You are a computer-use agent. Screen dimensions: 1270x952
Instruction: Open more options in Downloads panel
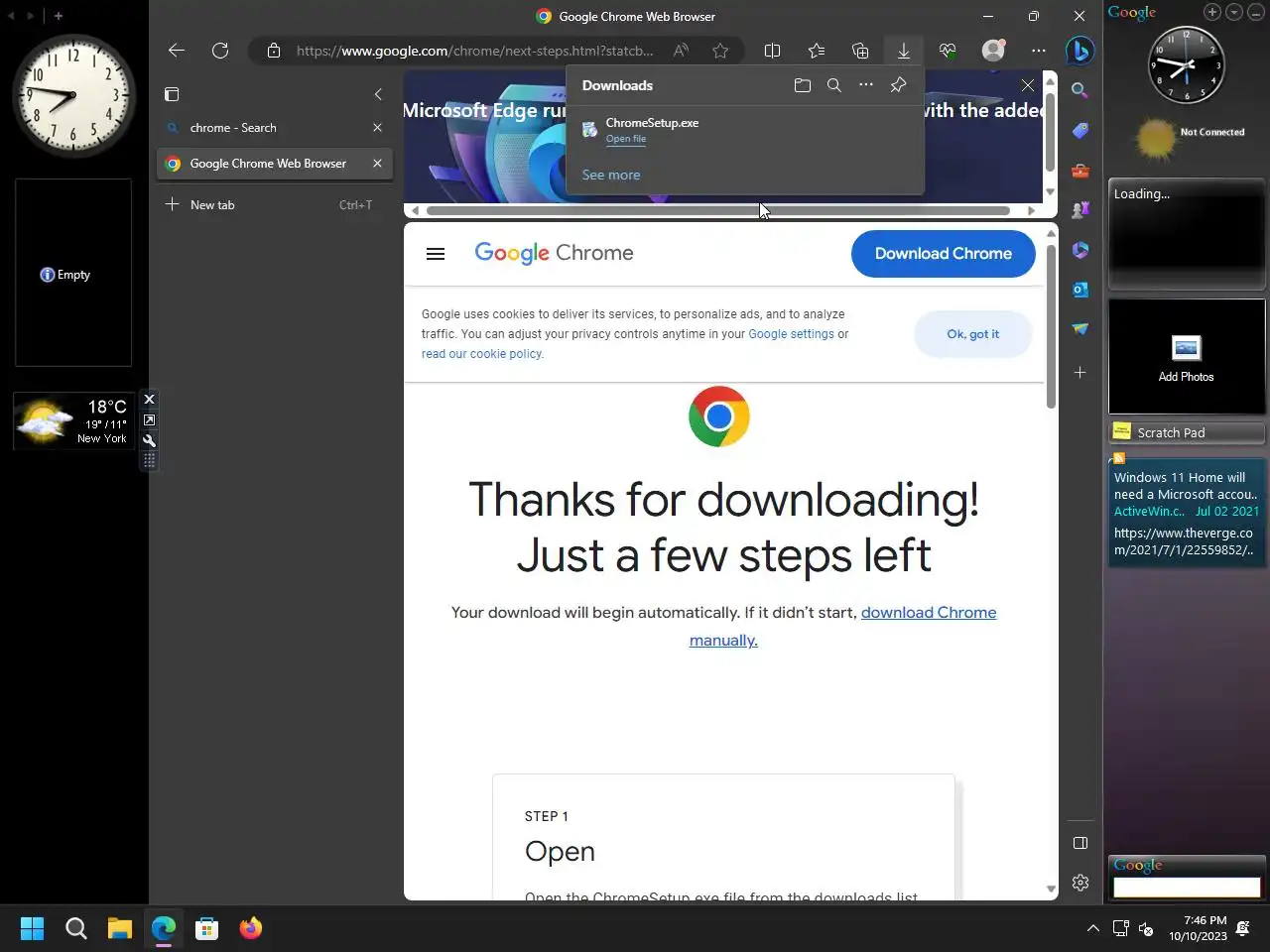866,85
